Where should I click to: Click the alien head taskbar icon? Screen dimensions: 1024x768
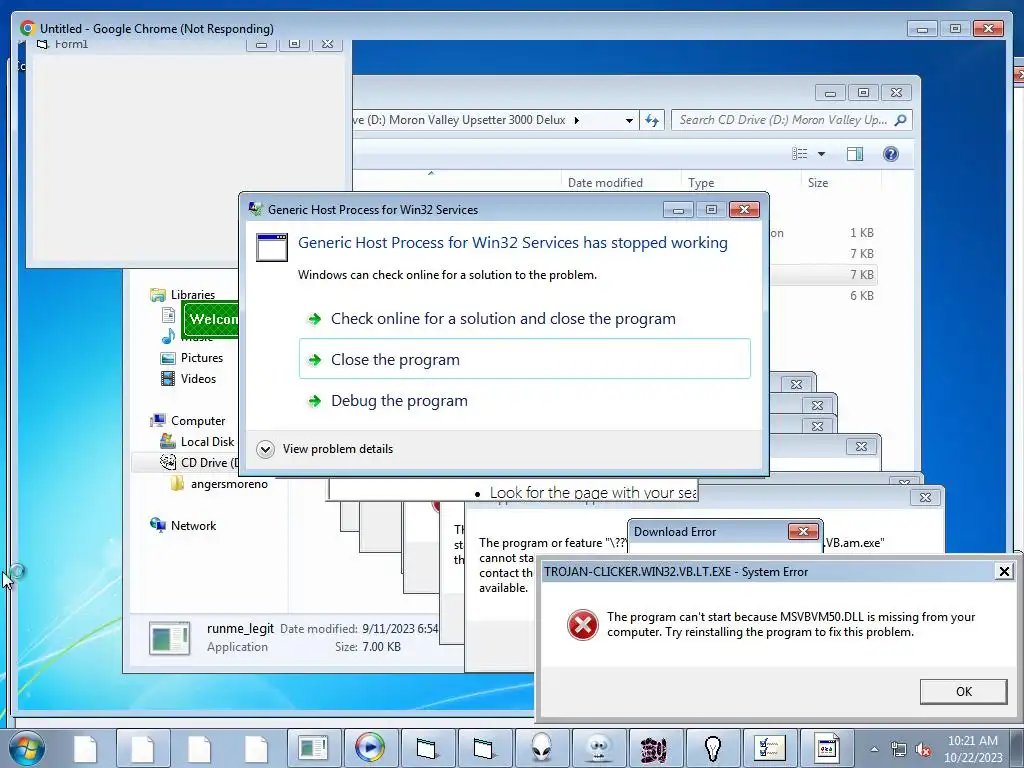[x=541, y=748]
